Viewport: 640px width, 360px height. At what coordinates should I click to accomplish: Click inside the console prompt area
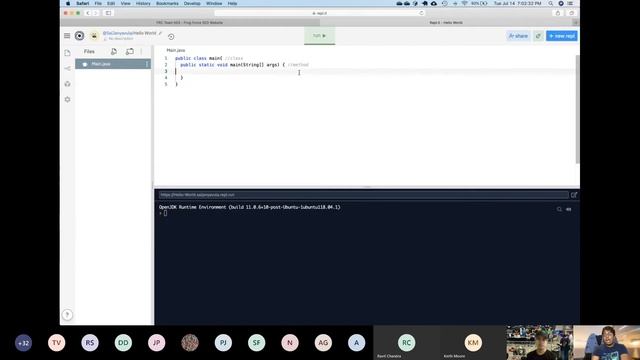pos(165,213)
